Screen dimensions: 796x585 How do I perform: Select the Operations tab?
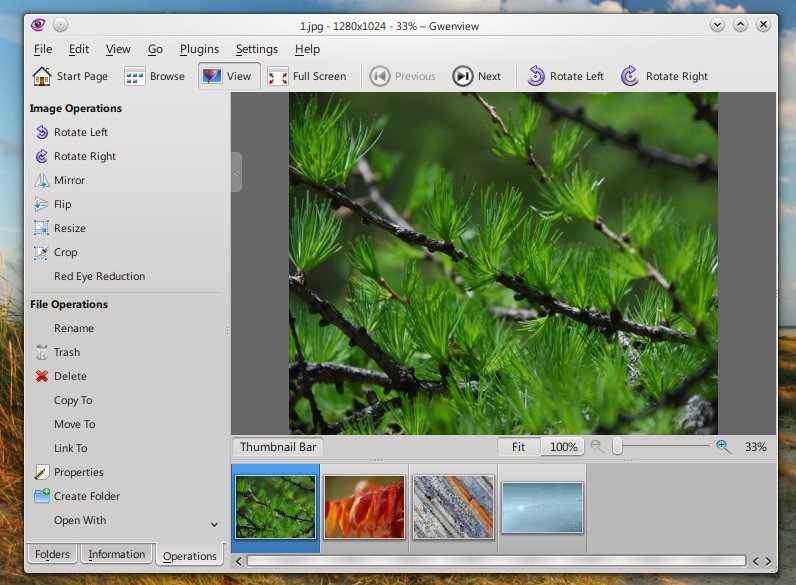click(190, 556)
